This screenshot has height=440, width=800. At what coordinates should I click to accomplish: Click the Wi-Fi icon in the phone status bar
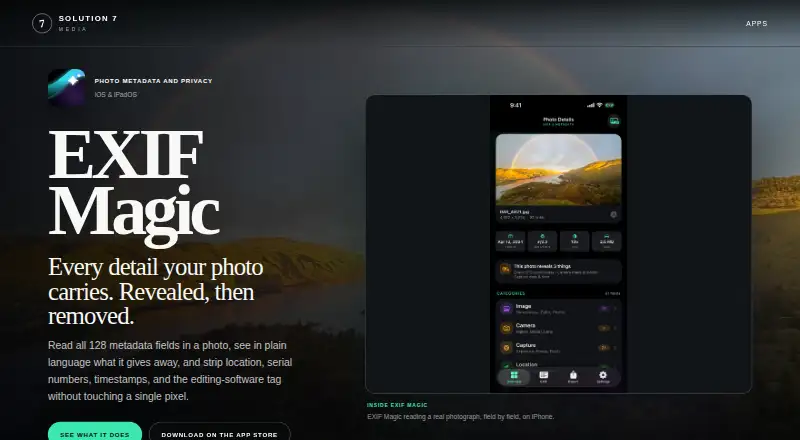[599, 105]
